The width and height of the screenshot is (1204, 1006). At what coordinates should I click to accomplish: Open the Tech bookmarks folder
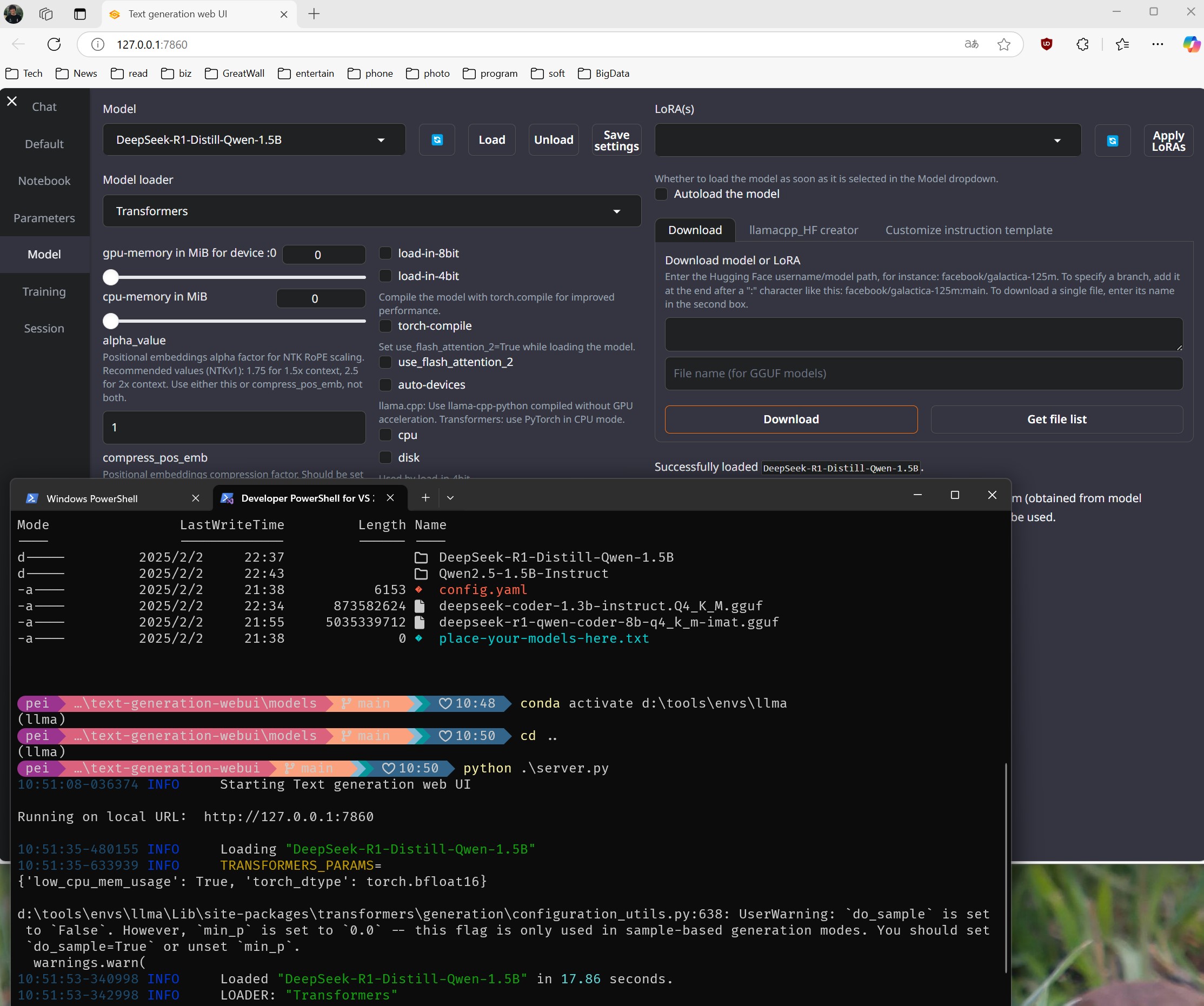[24, 74]
